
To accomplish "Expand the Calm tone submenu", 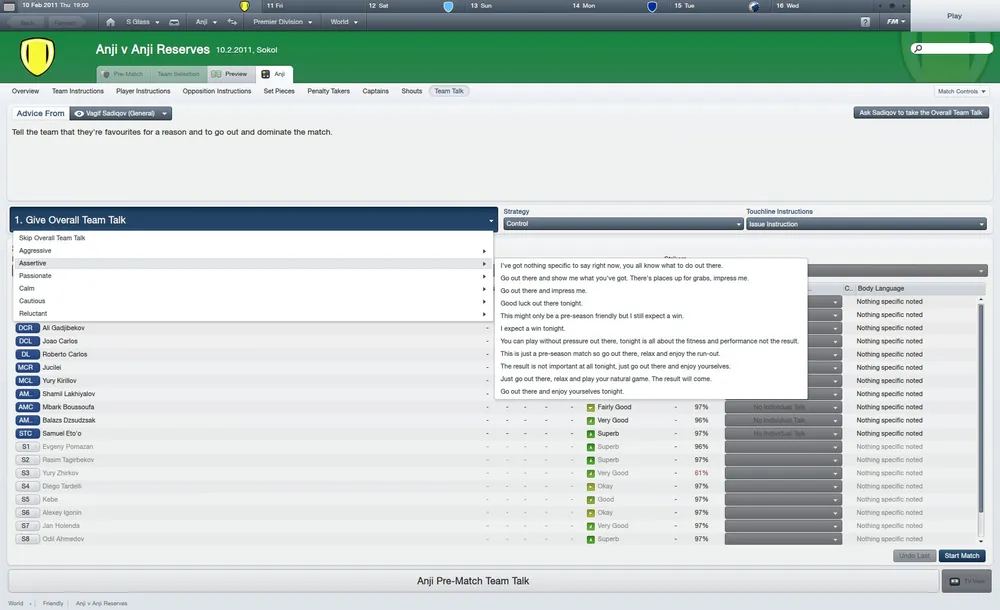I will click(252, 288).
